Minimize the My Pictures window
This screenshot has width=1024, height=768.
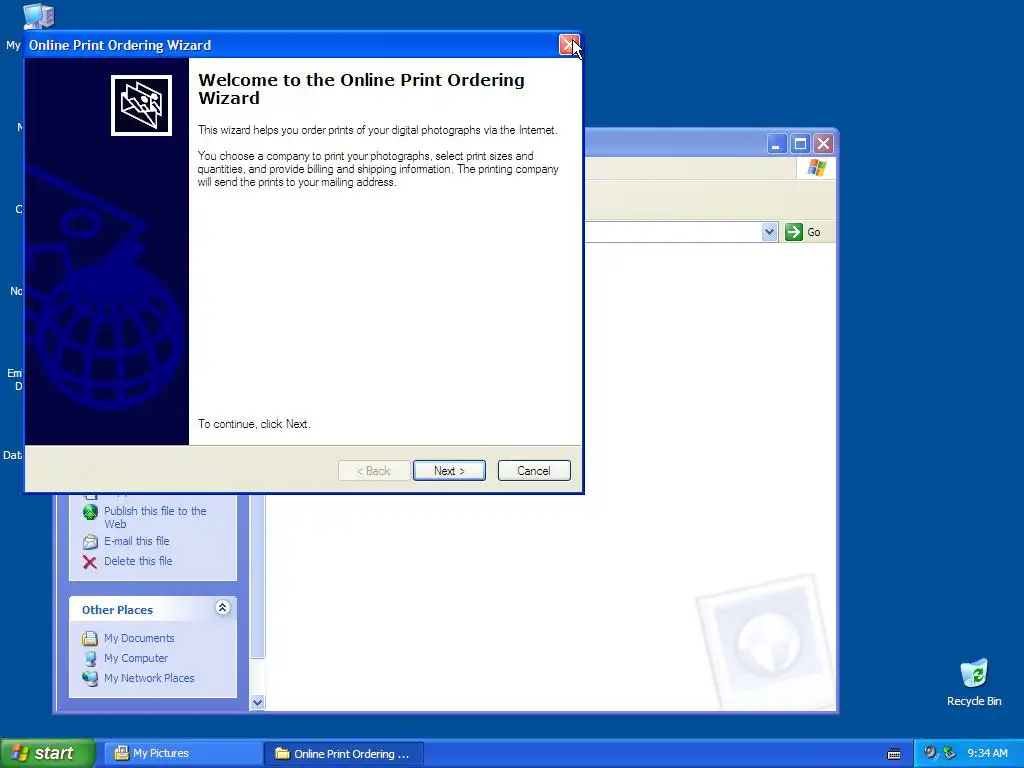point(776,144)
